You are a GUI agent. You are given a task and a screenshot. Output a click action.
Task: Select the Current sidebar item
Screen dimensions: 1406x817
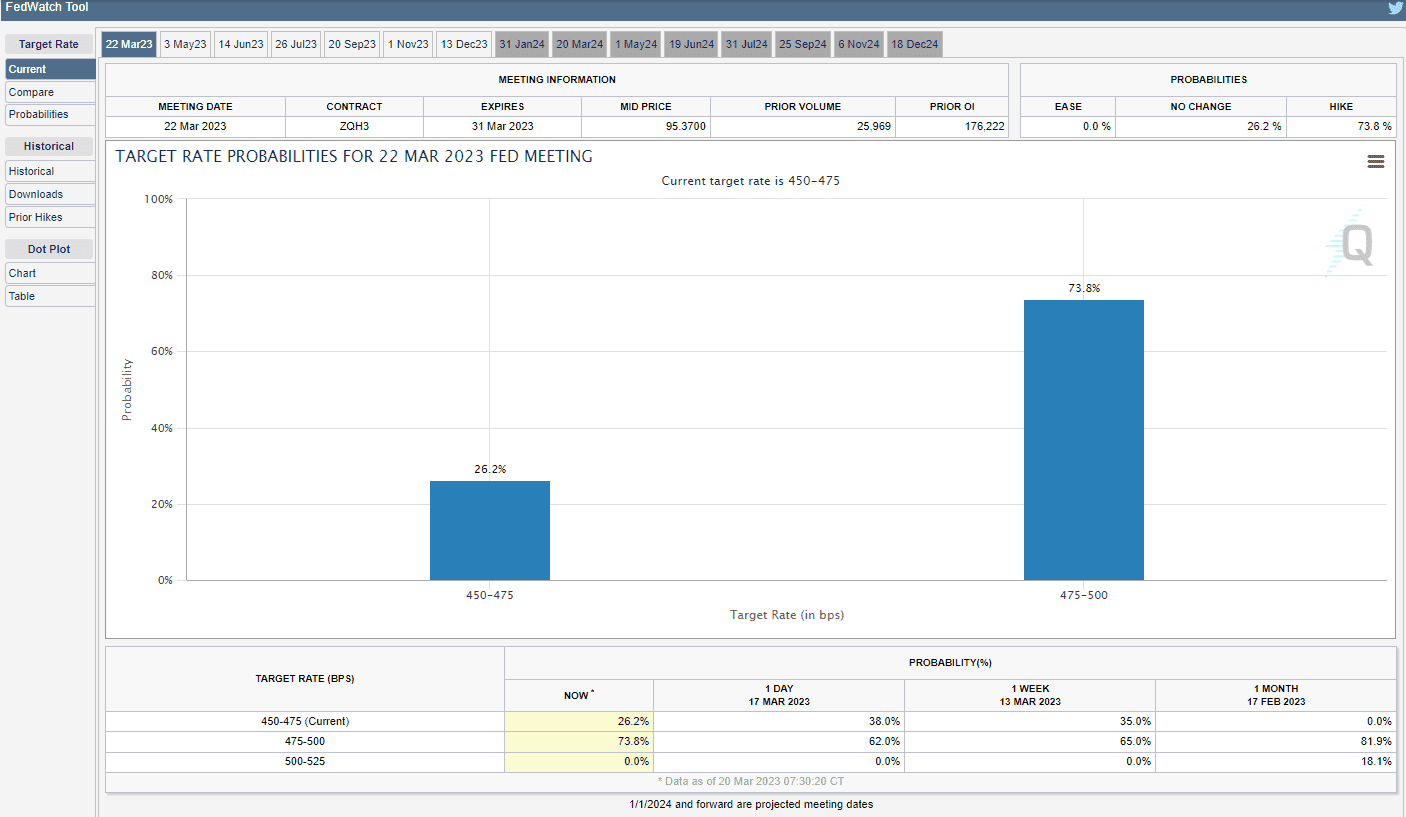point(50,70)
